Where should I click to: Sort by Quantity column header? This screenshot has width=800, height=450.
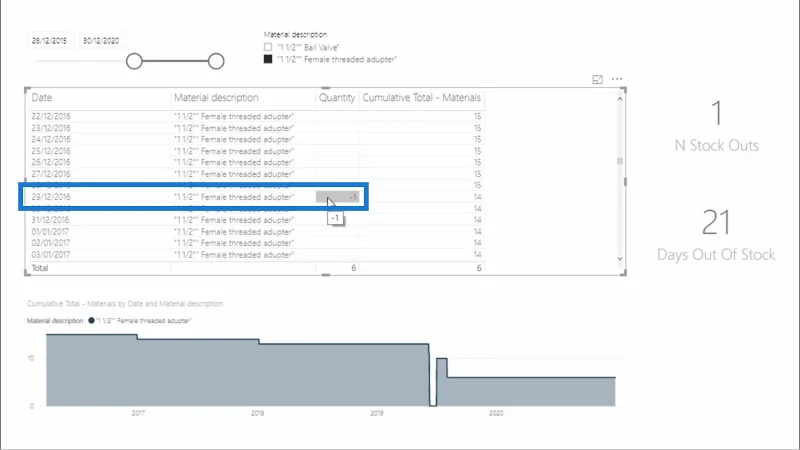(x=337, y=97)
